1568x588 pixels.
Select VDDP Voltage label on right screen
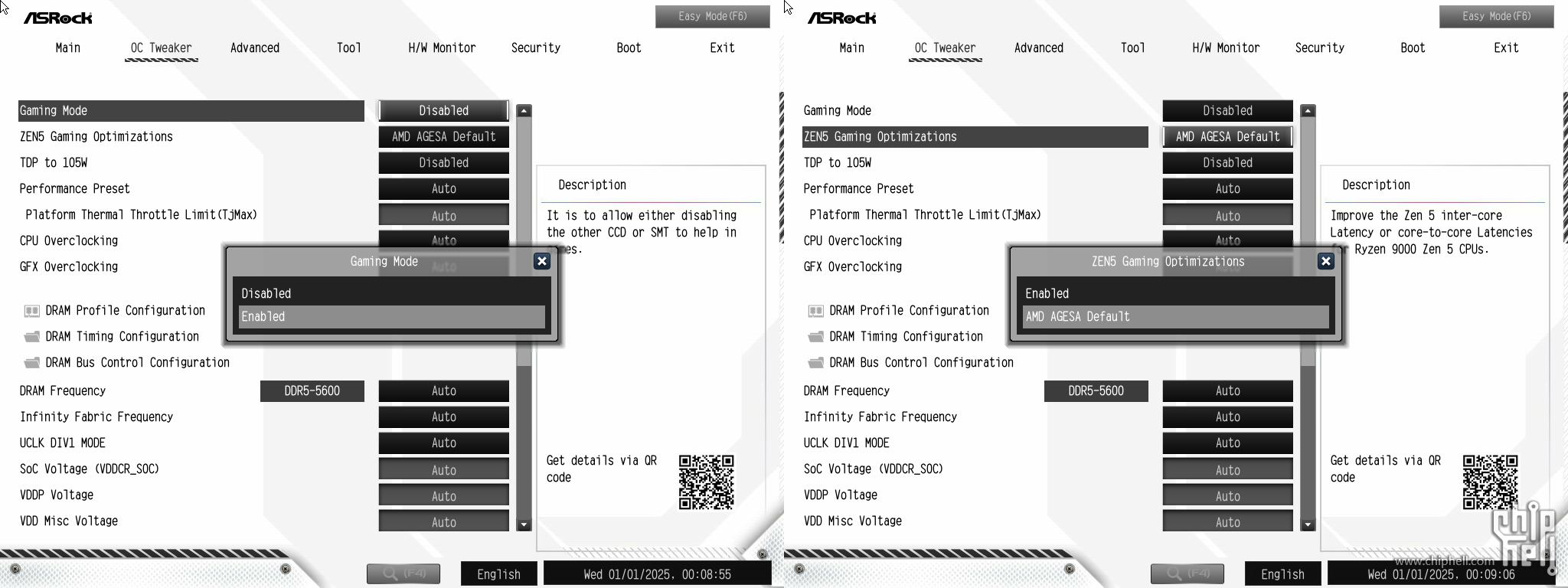pos(841,495)
